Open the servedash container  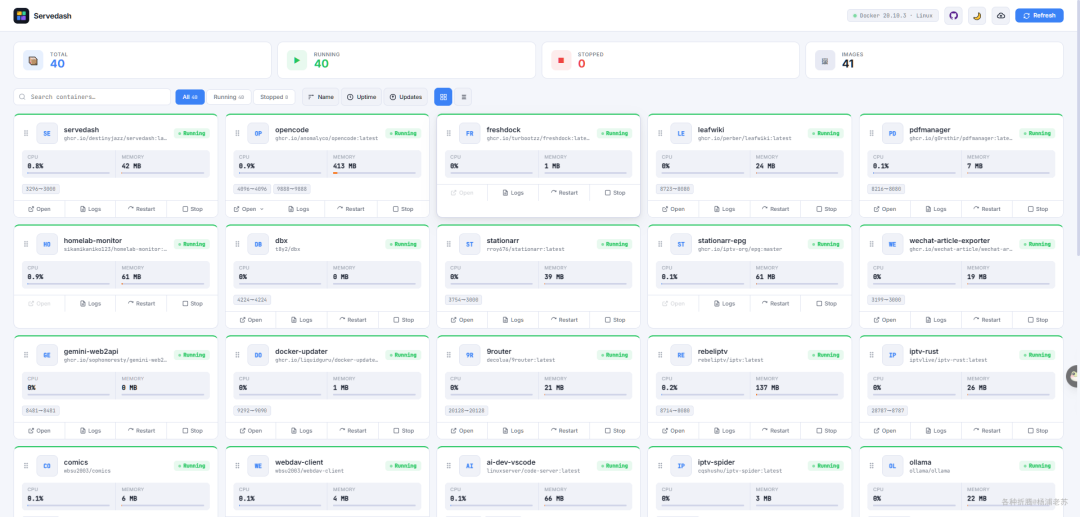(x=39, y=209)
